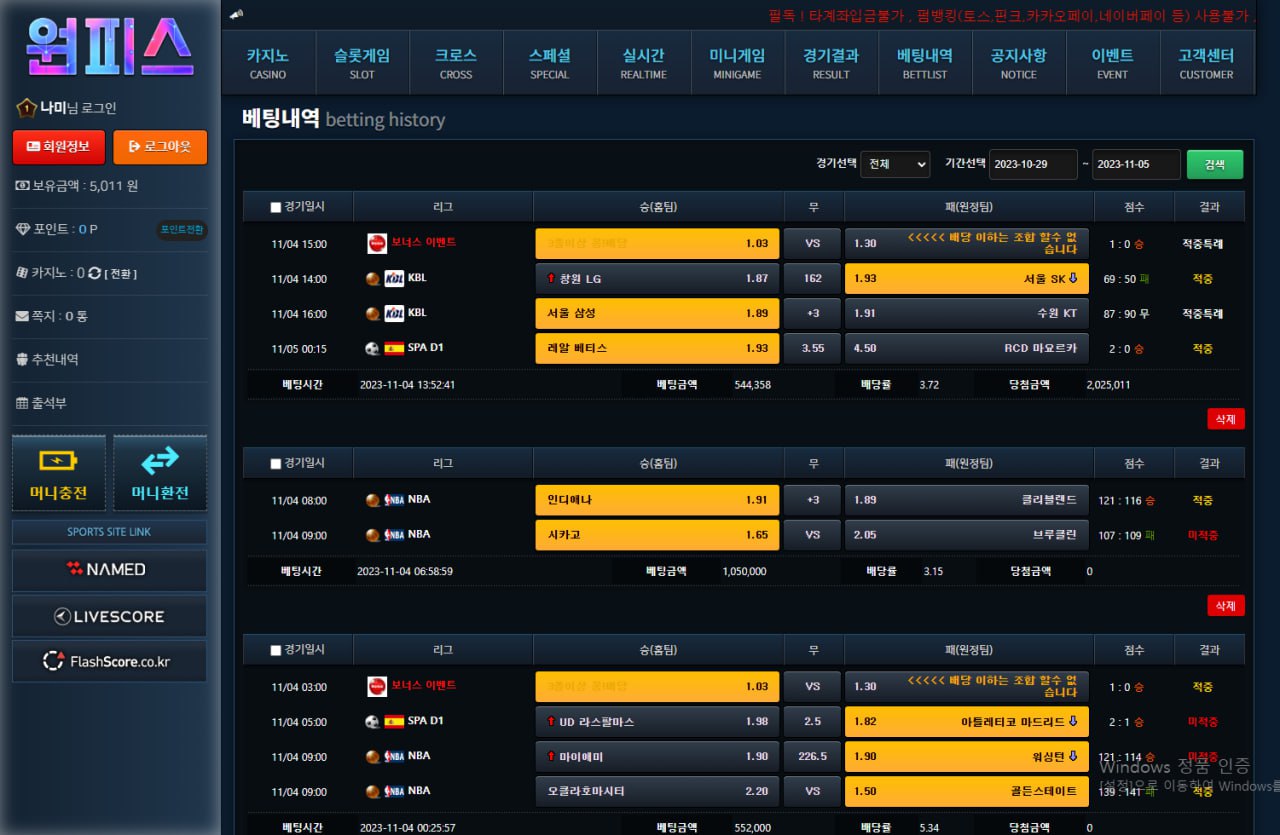Go to 경기결과 RESULT menu

pos(830,63)
